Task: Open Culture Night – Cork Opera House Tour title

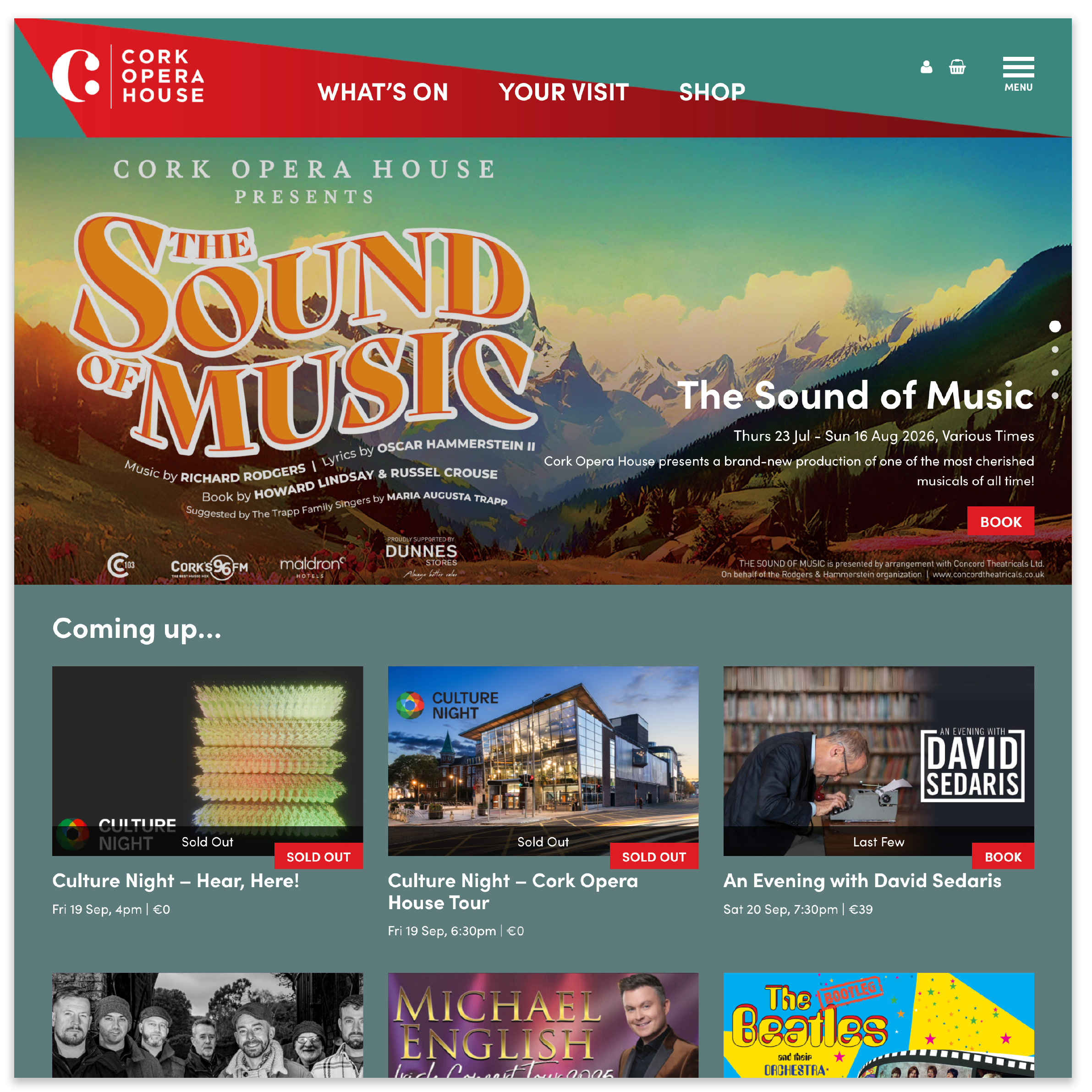Action: pyautogui.click(x=513, y=891)
